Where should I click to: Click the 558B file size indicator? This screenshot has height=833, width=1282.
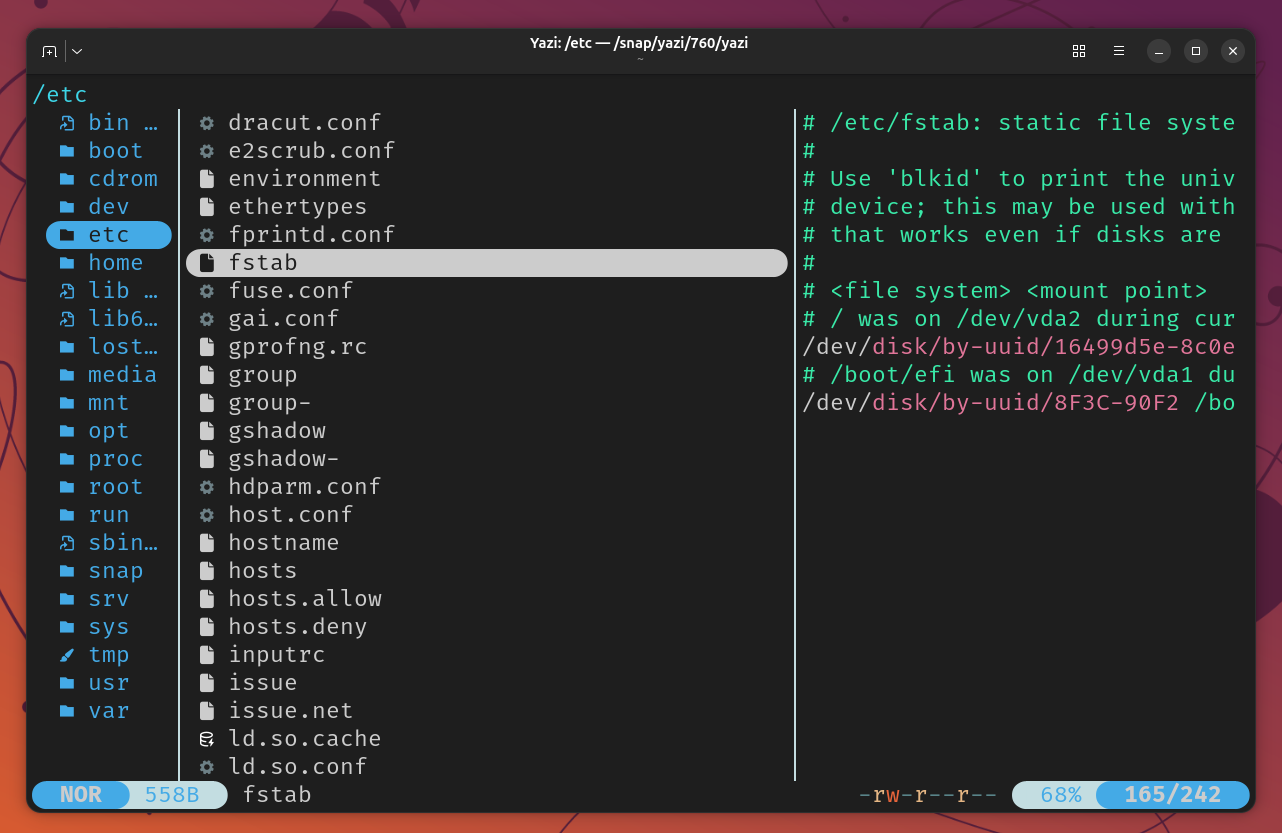(x=172, y=795)
